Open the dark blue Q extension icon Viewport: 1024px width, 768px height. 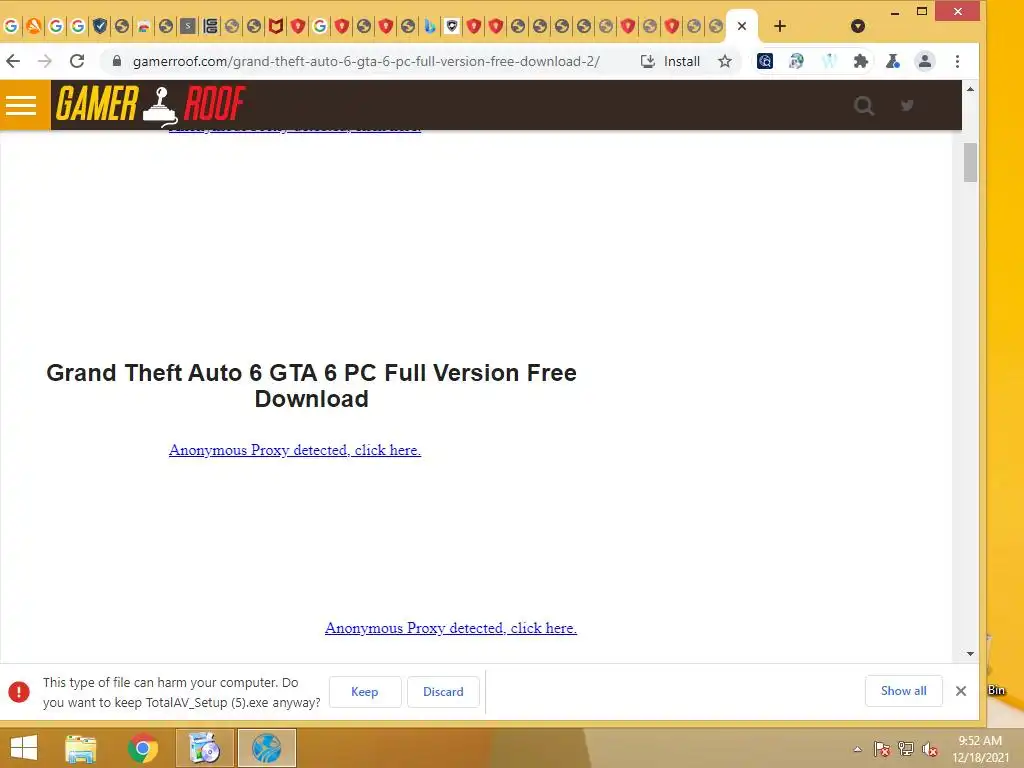coord(765,61)
